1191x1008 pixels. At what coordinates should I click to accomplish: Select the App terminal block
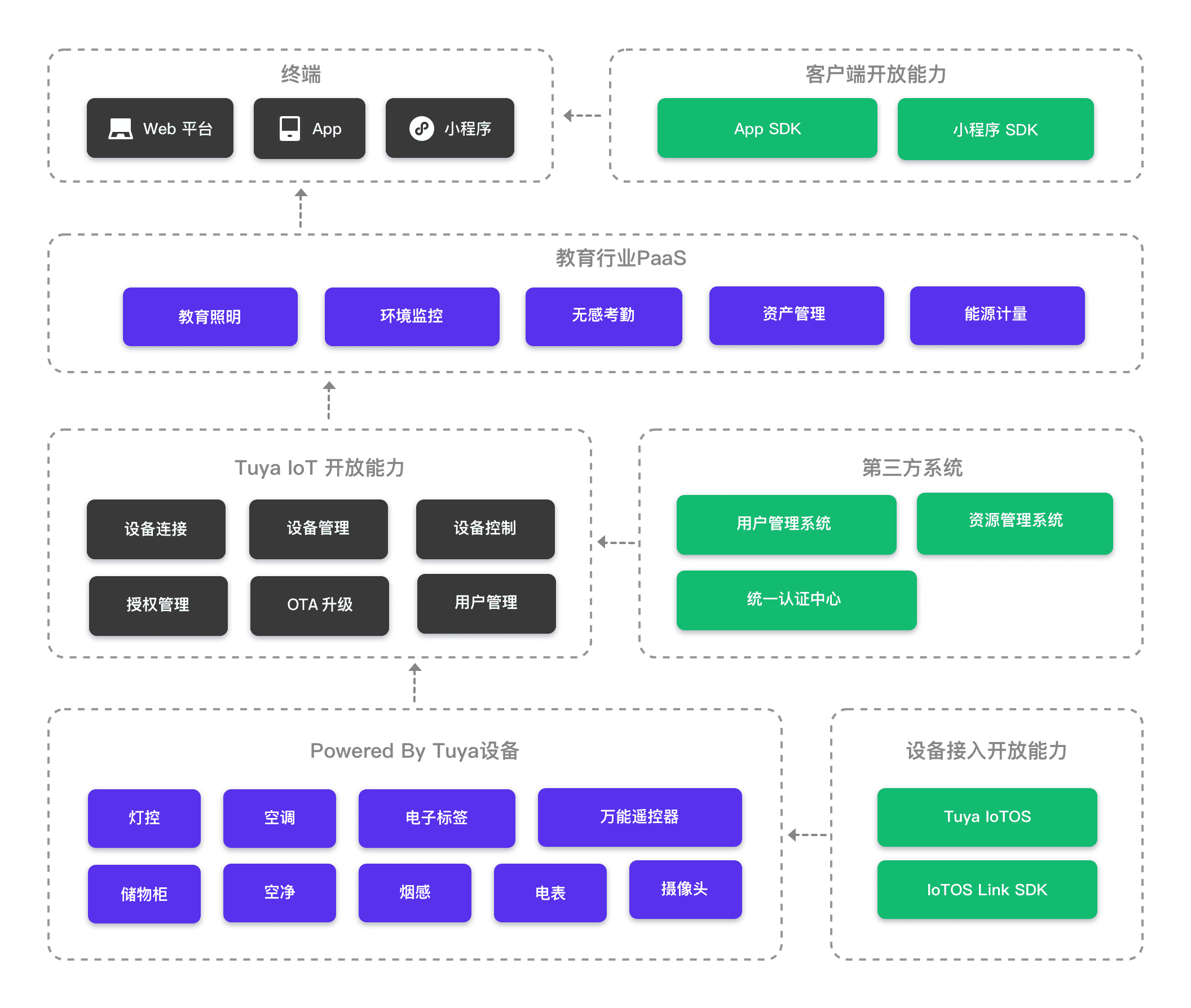point(309,128)
